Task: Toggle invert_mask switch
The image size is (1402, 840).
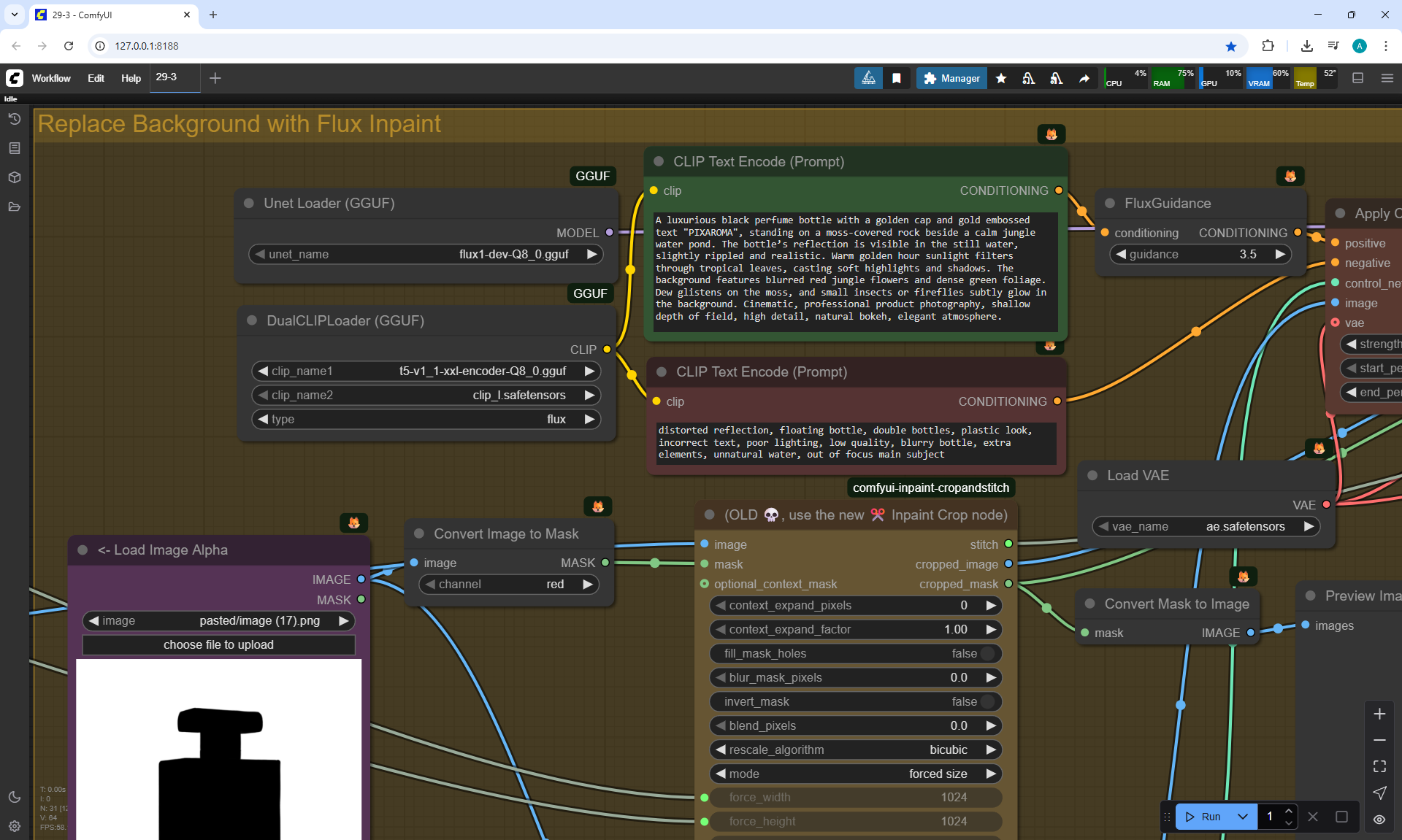Action: click(987, 701)
